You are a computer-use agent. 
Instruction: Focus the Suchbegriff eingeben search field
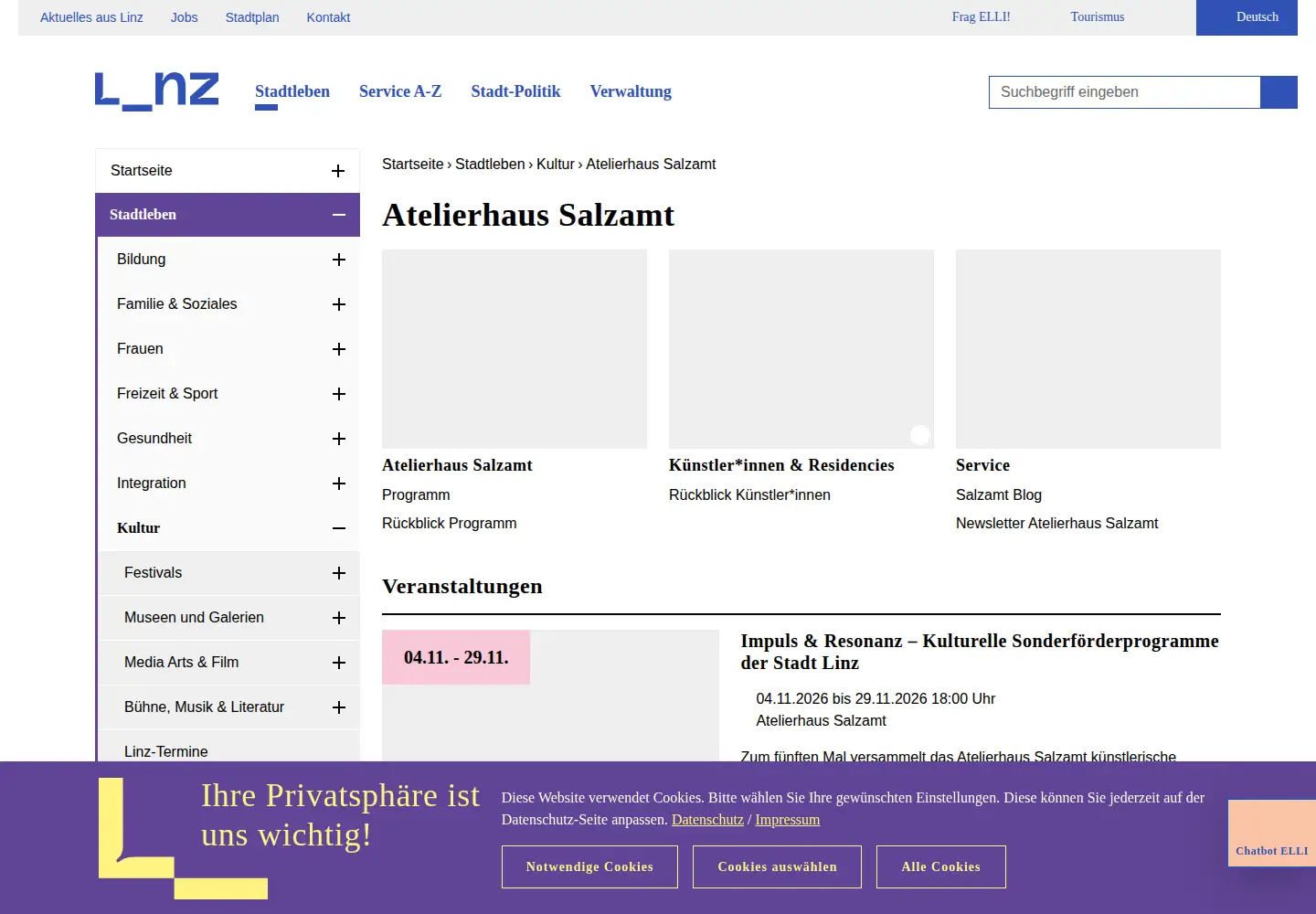coord(1124,92)
